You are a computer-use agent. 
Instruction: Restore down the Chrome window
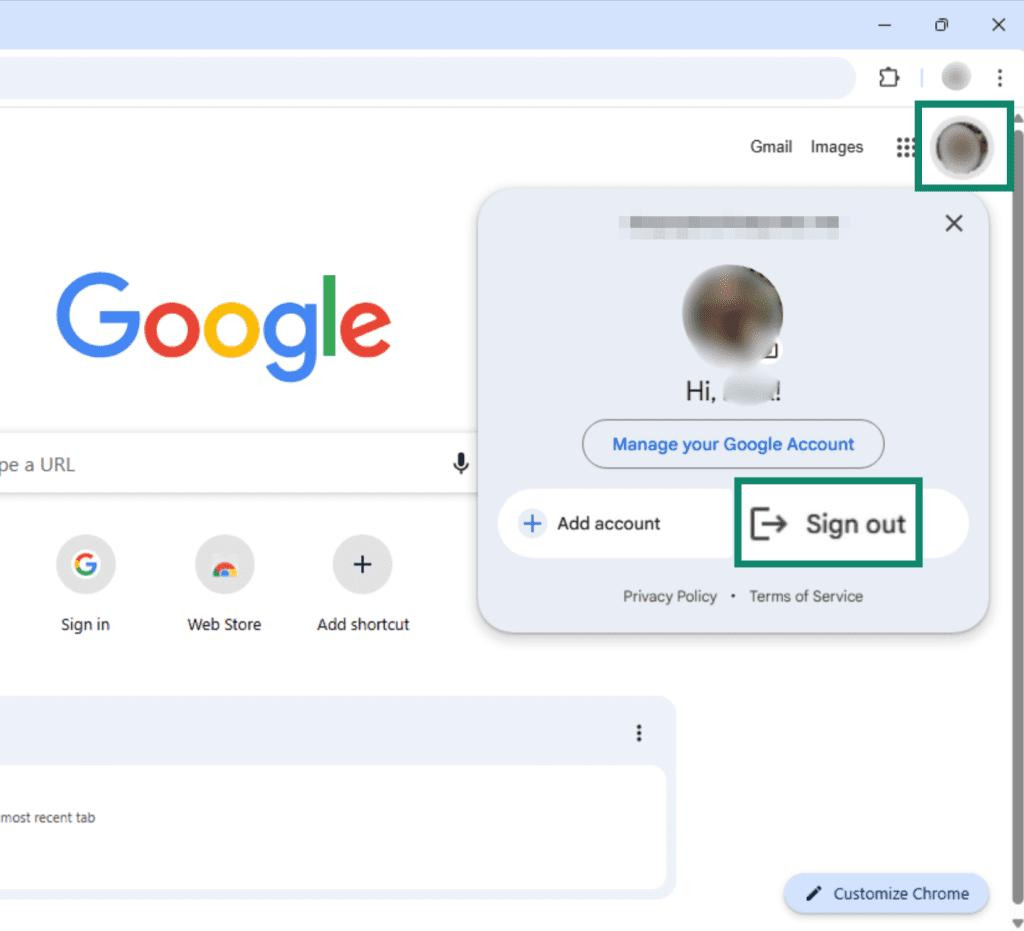941,25
